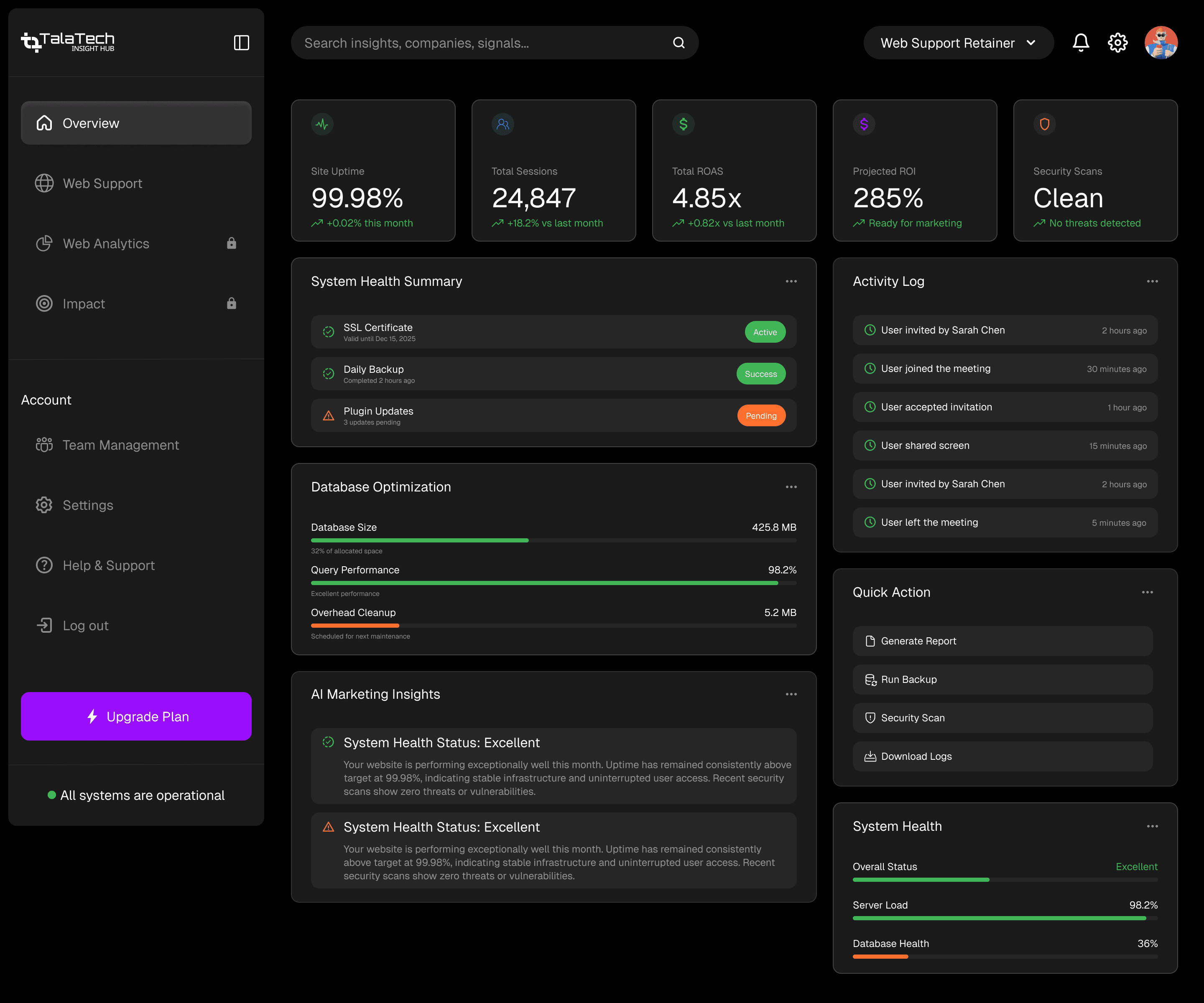
Task: Go to Web Support page
Action: click(136, 183)
